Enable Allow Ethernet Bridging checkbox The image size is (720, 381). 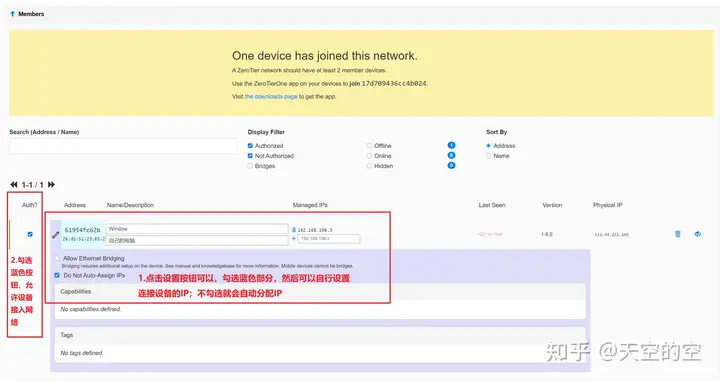click(57, 258)
